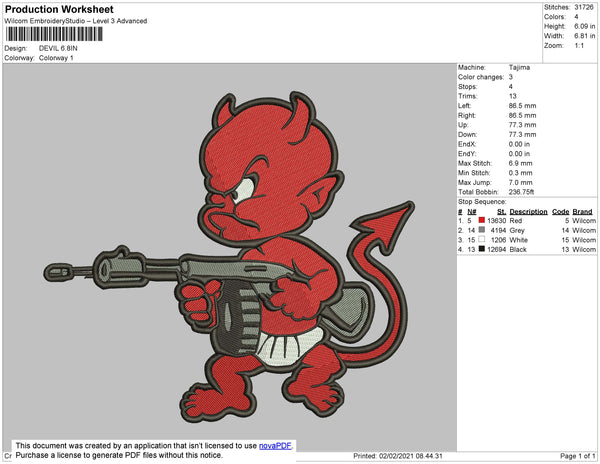Viewport: 600px width, 464px height.
Task: Click the 'Stop Sequence:' label
Action: coord(482,202)
